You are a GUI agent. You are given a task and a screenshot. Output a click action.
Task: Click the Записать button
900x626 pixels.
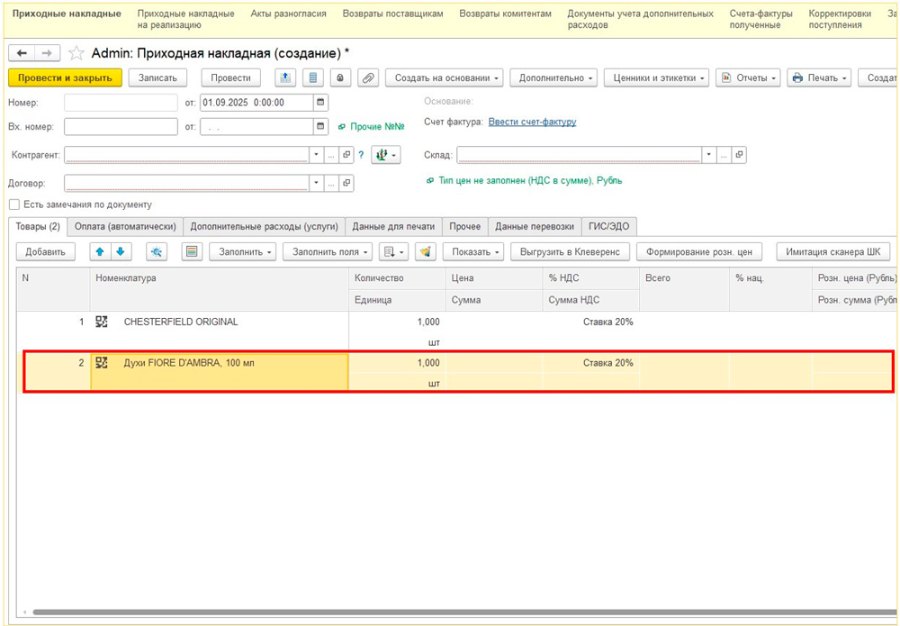pos(157,78)
